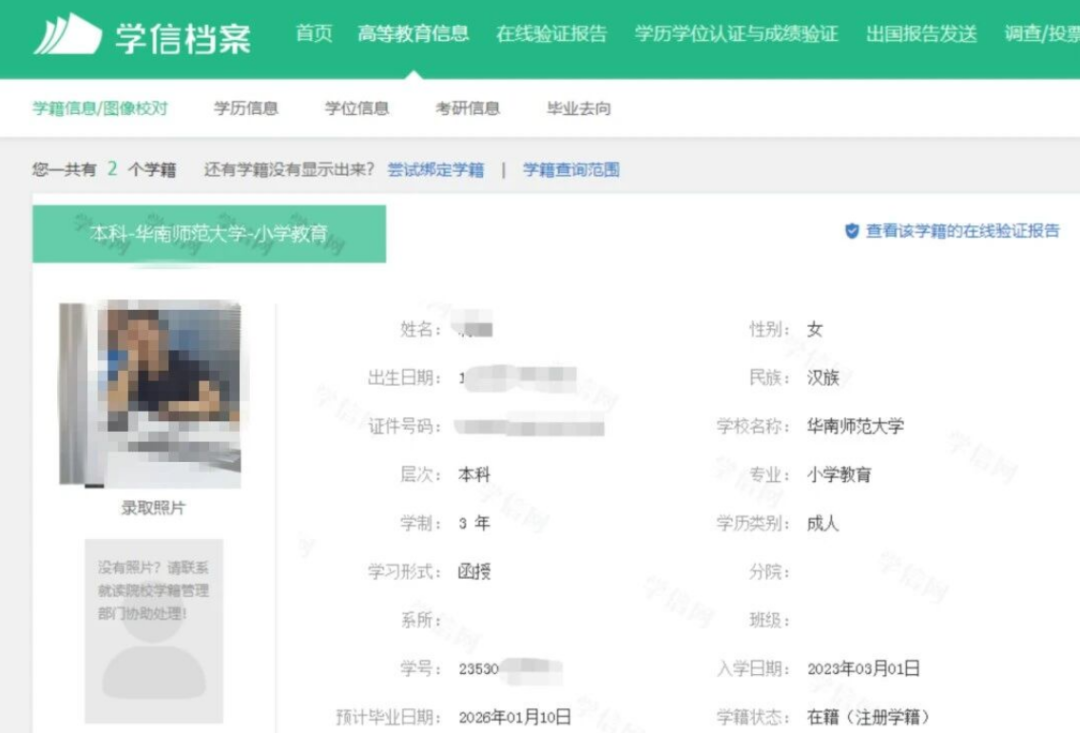Click the 录取照片 caption
The width and height of the screenshot is (1080, 733).
(x=153, y=508)
